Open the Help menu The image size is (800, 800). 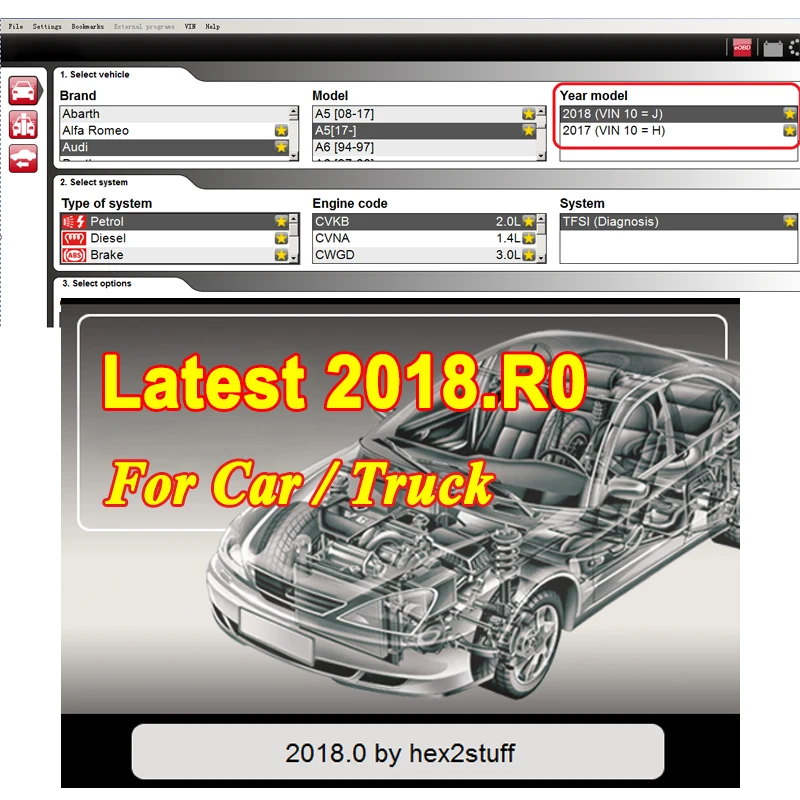[212, 27]
